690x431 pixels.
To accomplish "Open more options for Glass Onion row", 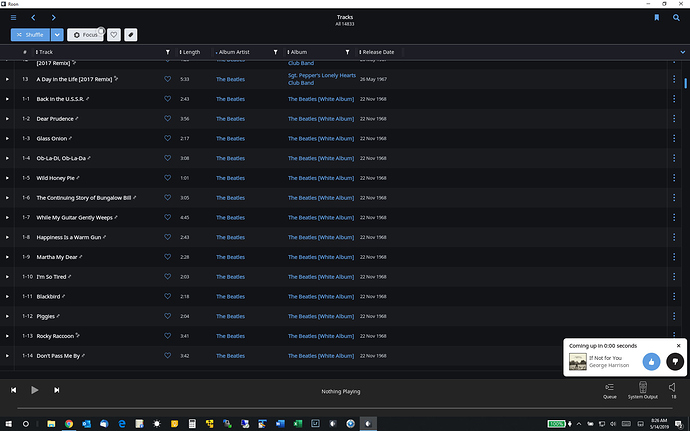I will (674, 138).
